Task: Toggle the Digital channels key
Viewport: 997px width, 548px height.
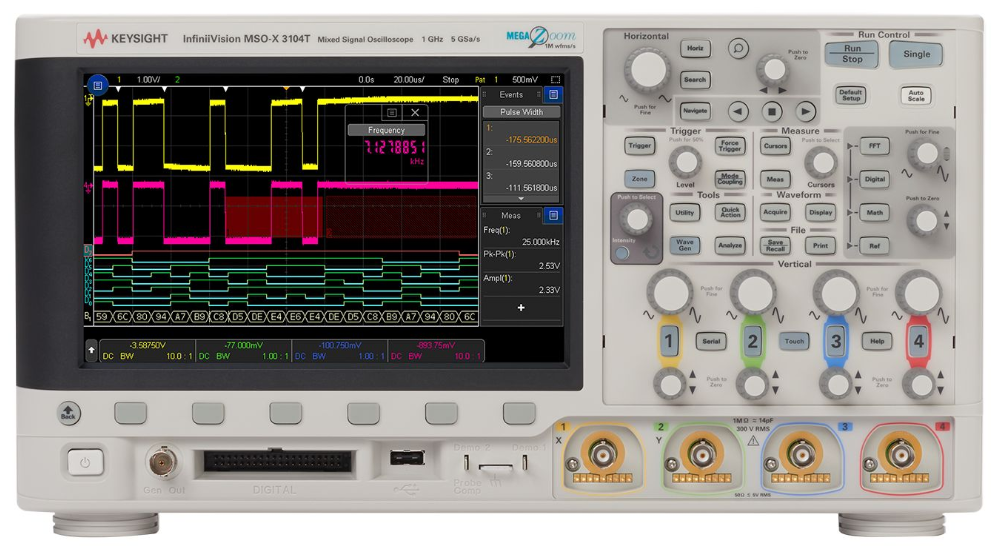Action: tap(874, 179)
